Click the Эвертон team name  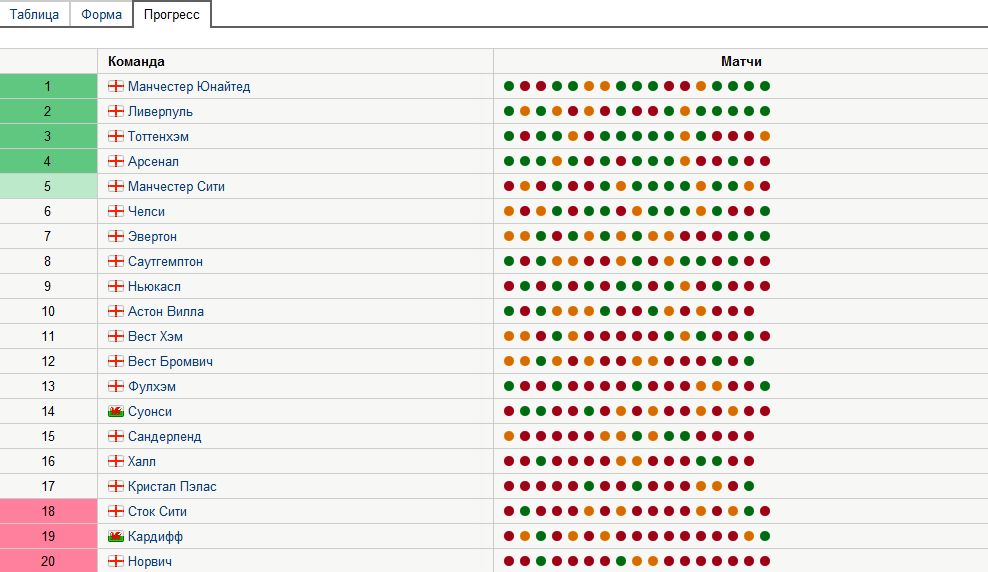(152, 237)
